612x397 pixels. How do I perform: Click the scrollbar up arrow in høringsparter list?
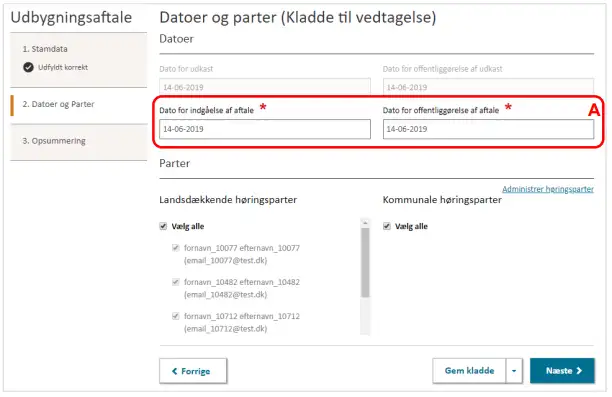(365, 223)
